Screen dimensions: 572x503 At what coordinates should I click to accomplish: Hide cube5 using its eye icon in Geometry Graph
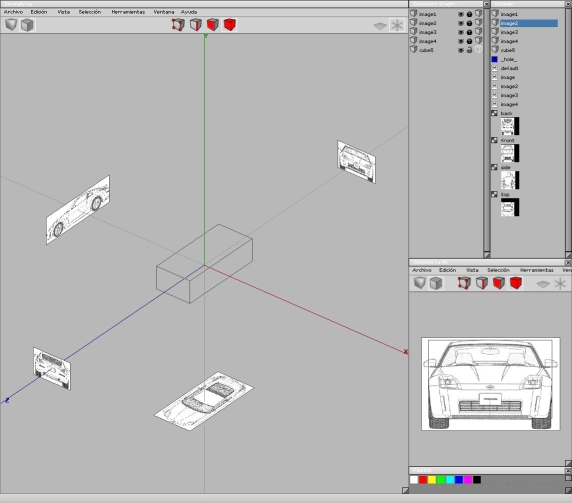pyautogui.click(x=461, y=50)
